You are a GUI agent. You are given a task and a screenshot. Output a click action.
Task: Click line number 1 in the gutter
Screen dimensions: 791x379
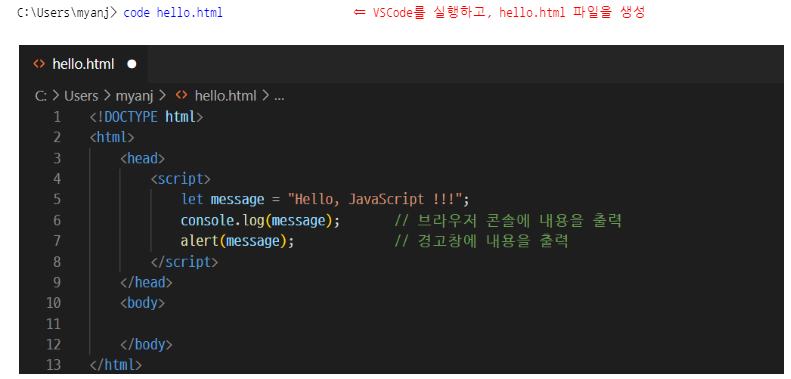pos(57,117)
